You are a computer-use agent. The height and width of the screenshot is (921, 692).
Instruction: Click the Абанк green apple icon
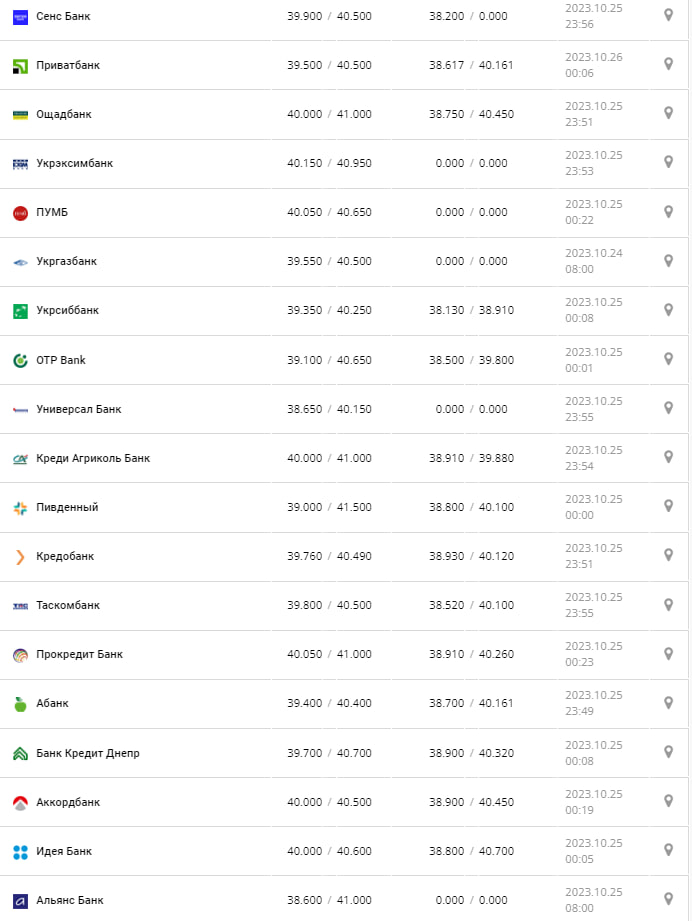click(x=20, y=704)
